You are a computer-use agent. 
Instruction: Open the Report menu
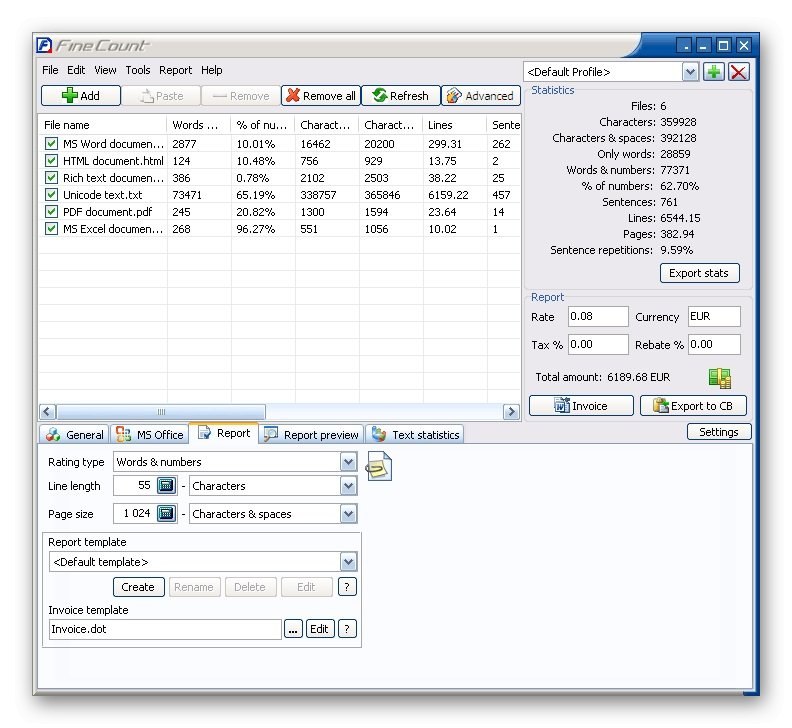click(x=175, y=70)
